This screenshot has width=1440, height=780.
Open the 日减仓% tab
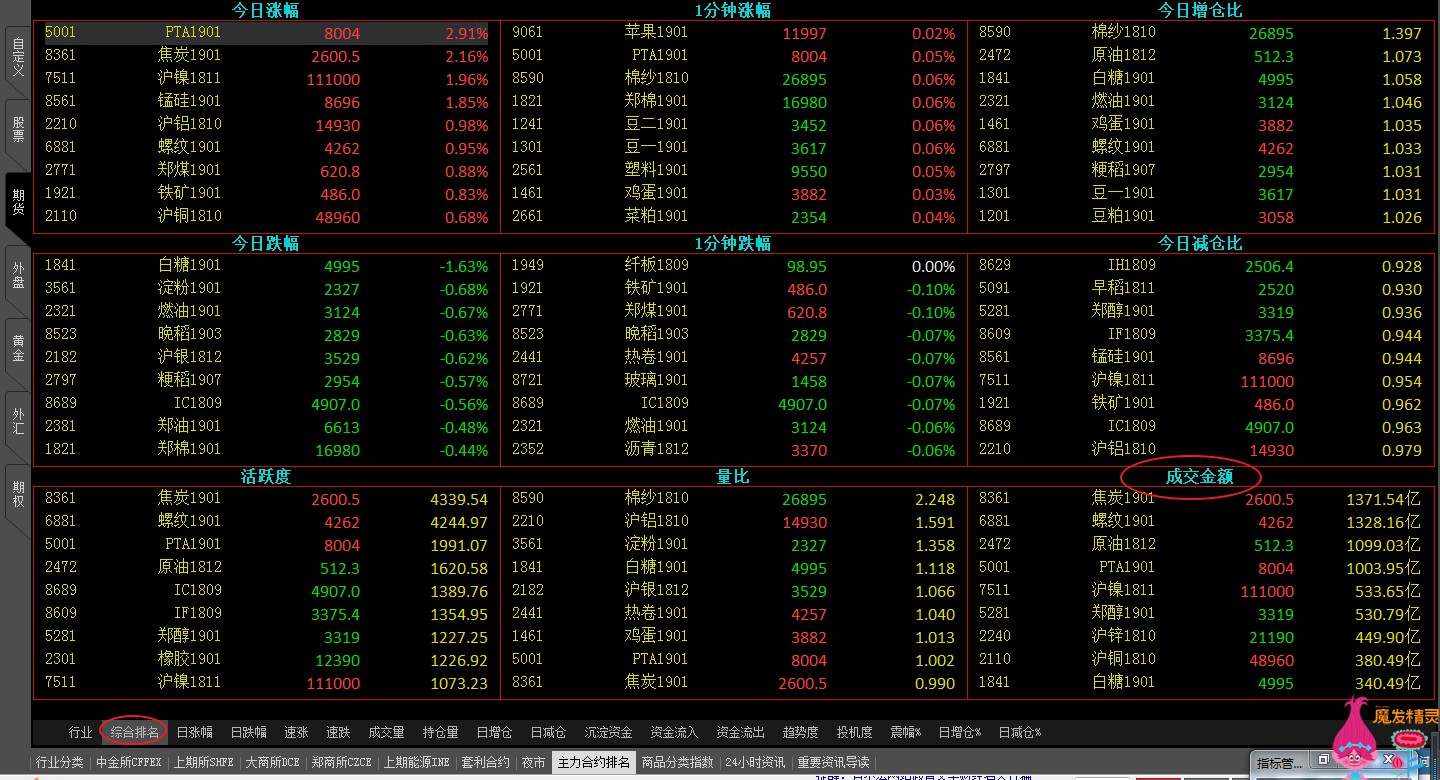[x=1020, y=733]
